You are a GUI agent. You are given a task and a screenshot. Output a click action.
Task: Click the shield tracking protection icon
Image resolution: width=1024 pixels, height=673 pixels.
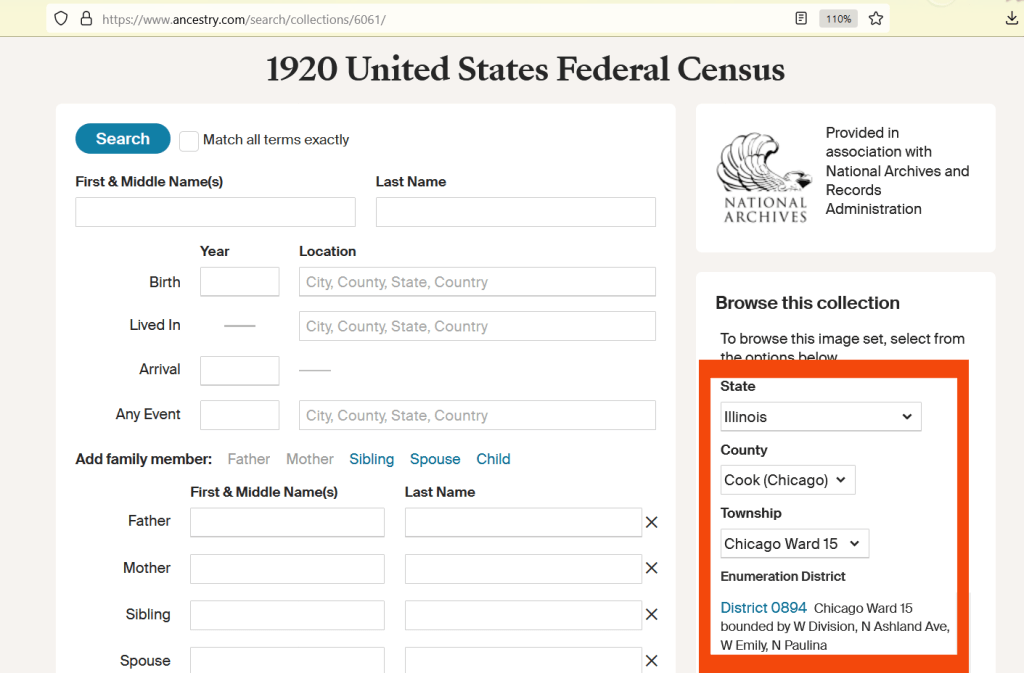61,18
